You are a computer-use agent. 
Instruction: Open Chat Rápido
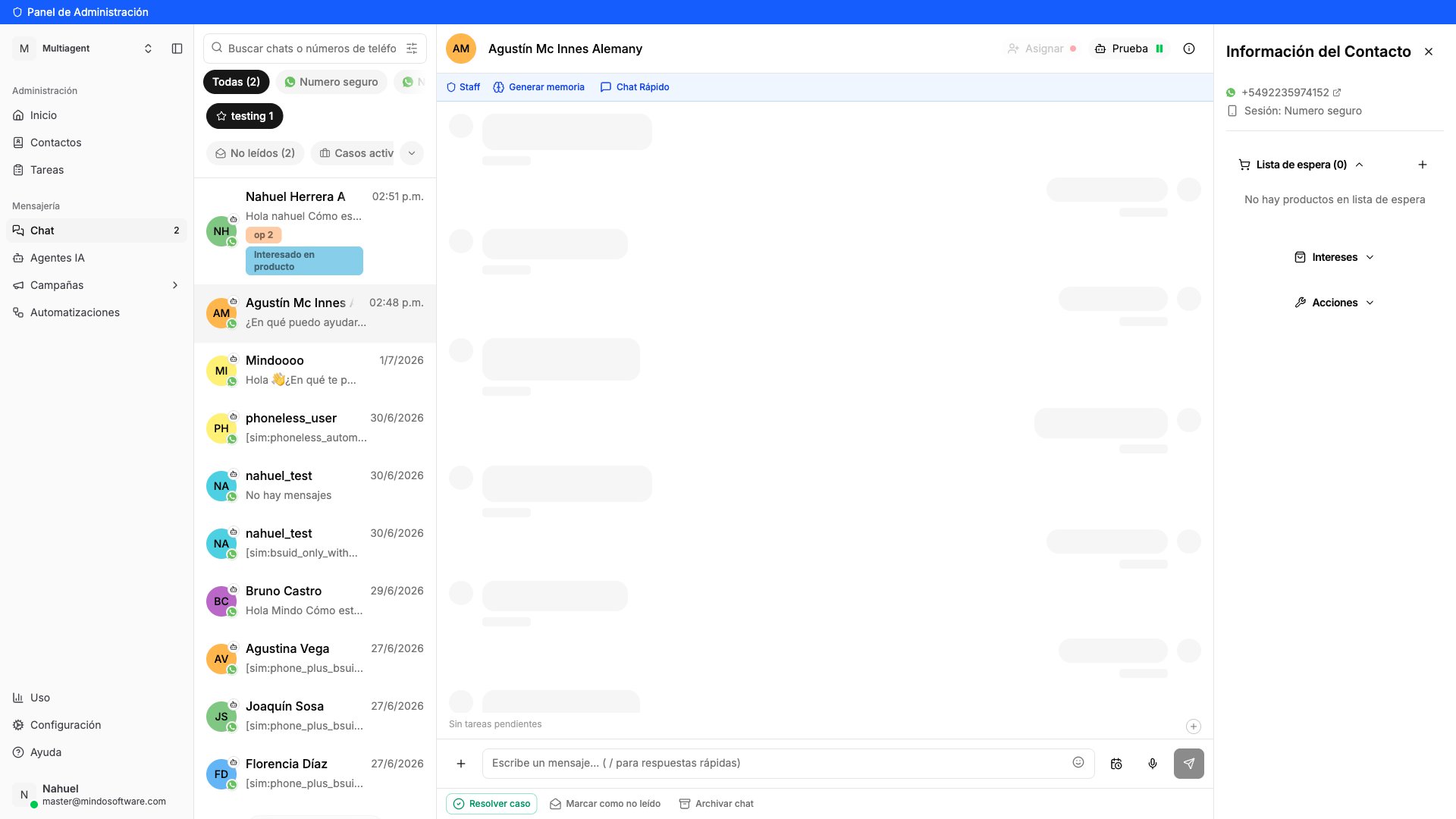[x=635, y=87]
